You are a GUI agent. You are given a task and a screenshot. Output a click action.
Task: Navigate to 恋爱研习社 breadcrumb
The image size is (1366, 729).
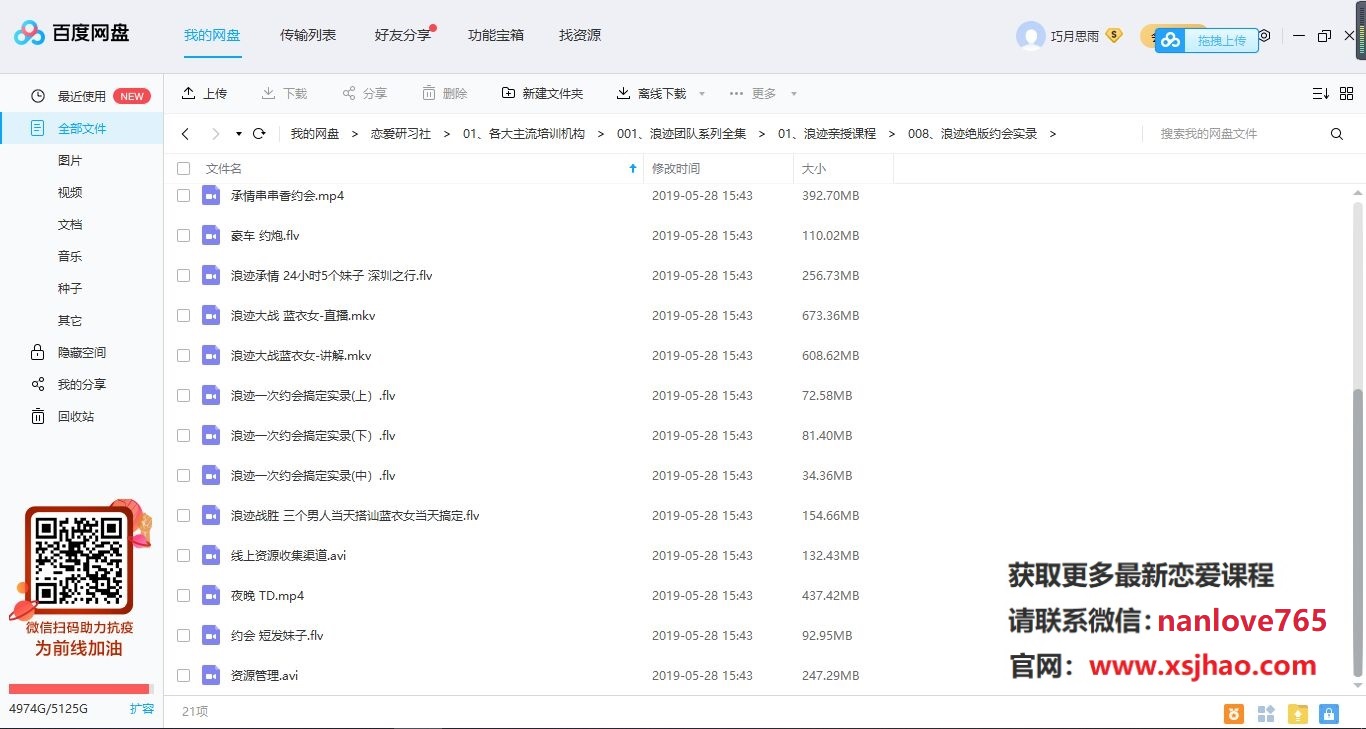(x=401, y=134)
